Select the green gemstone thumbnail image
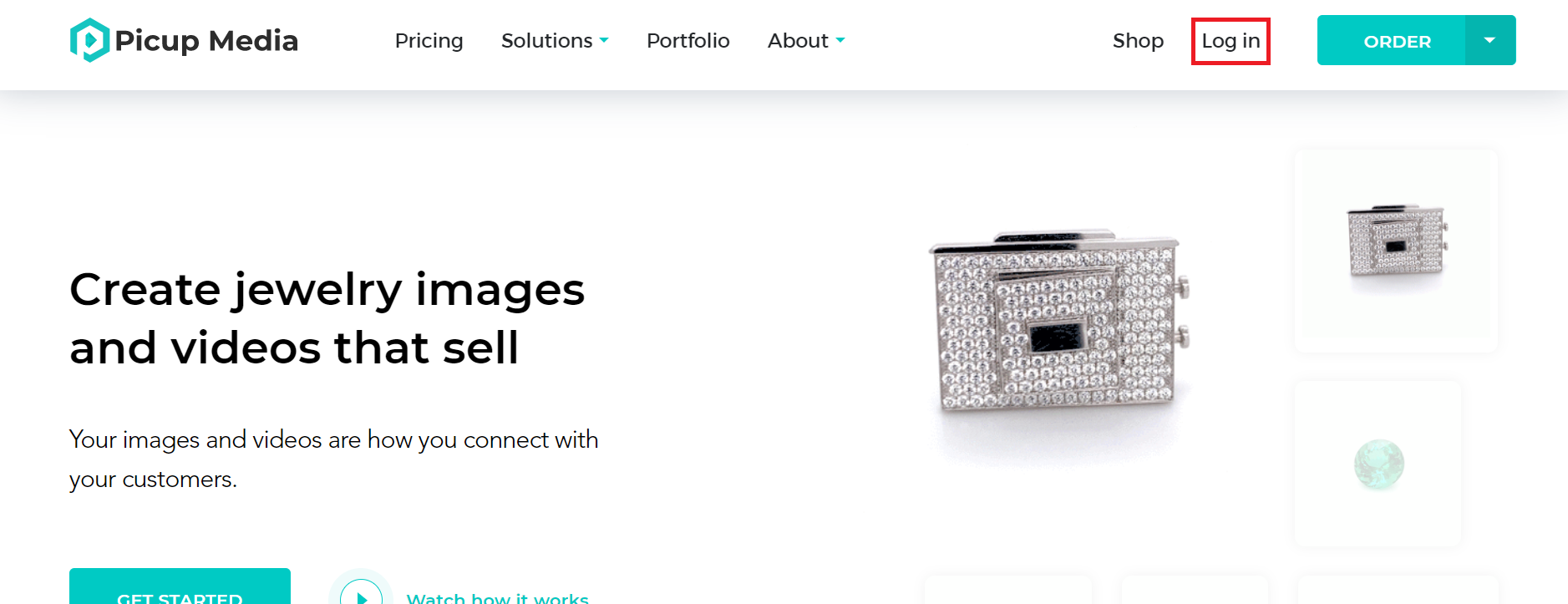The width and height of the screenshot is (1568, 604). (1378, 464)
